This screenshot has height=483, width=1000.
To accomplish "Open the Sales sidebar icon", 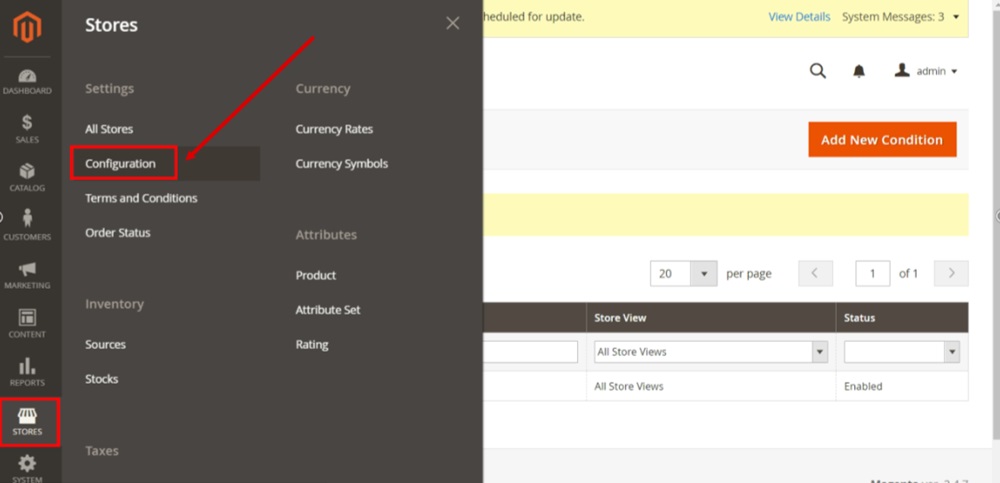I will 27,129.
